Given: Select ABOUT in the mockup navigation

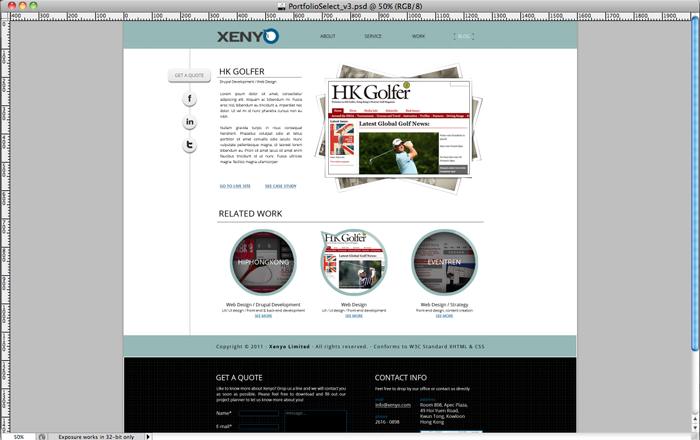Looking at the screenshot, I should tap(327, 36).
